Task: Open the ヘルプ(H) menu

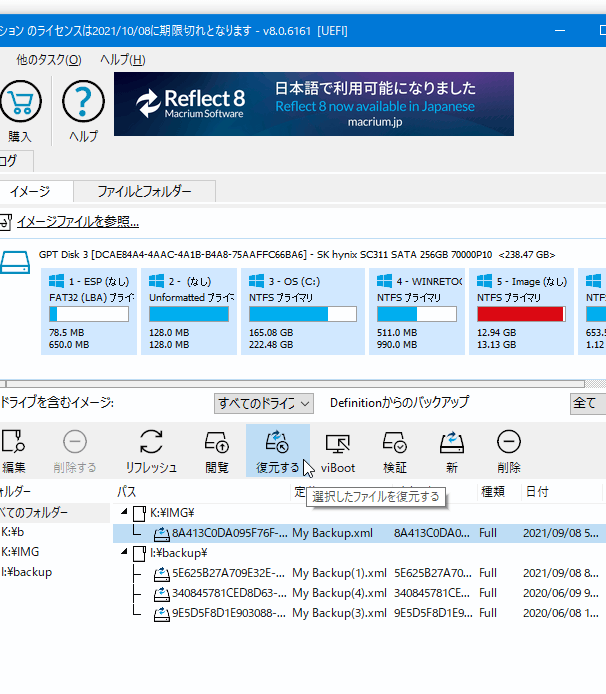Action: click(123, 60)
